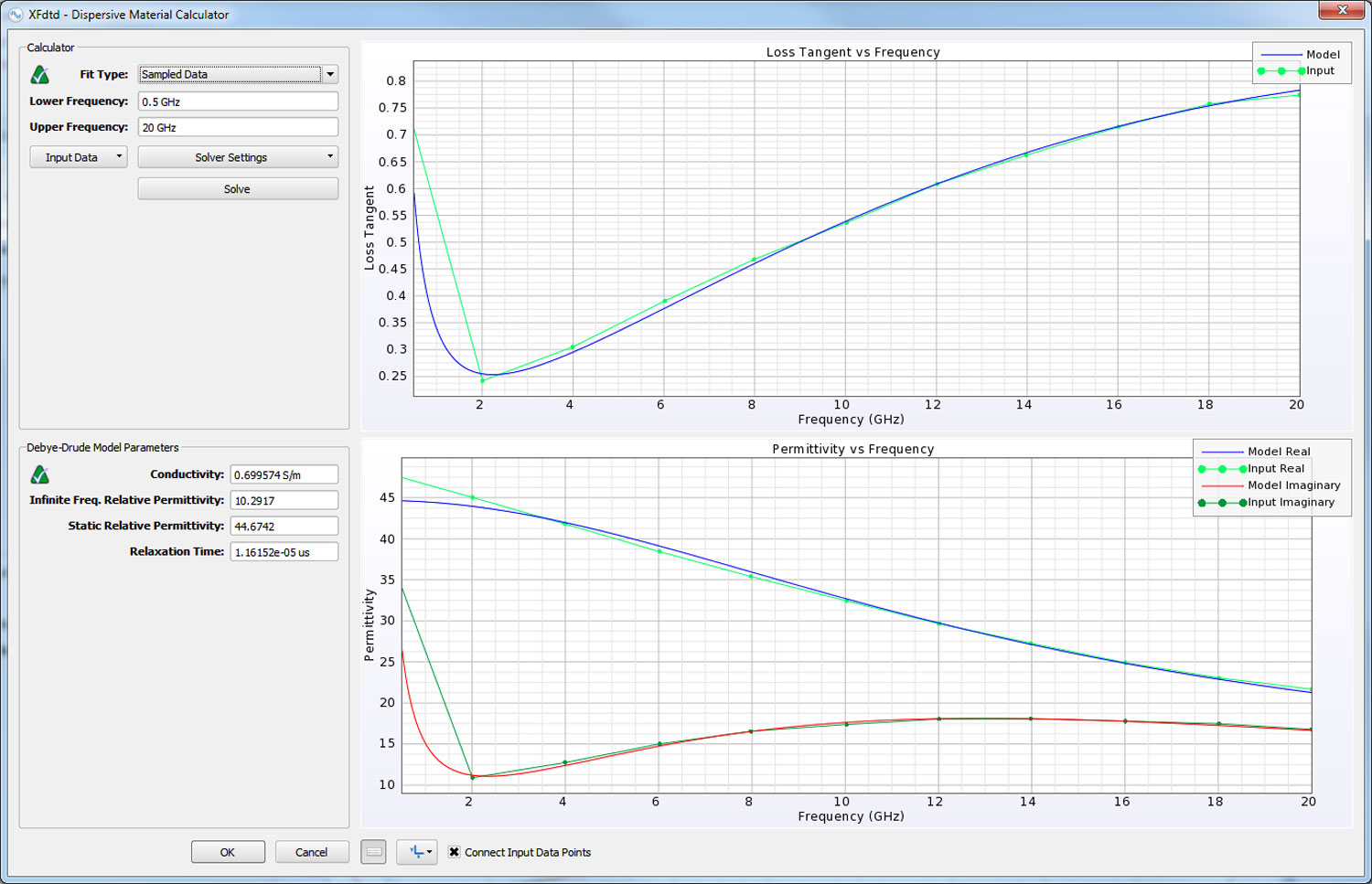Click the Input Imaginary legend entry
The image size is (1372, 884).
point(1267,503)
